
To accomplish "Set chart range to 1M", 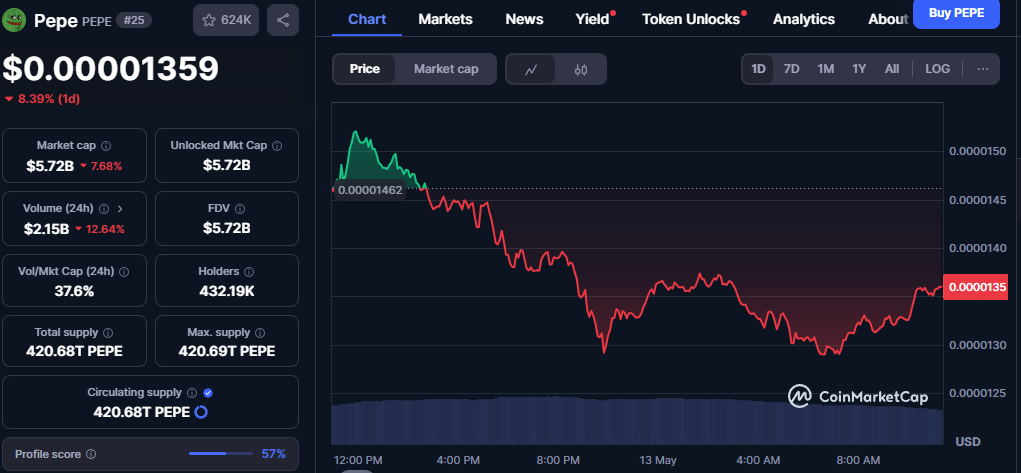I will click(826, 69).
